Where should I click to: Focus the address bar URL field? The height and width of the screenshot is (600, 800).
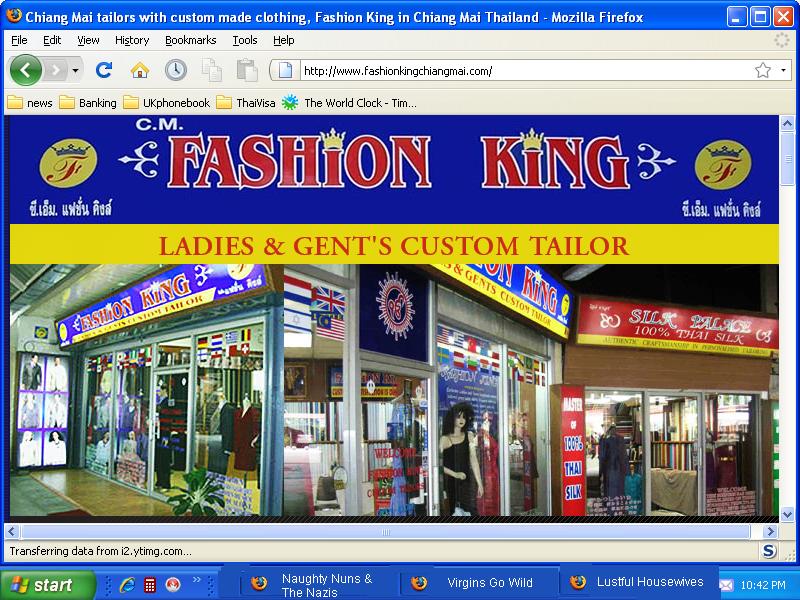click(526, 70)
